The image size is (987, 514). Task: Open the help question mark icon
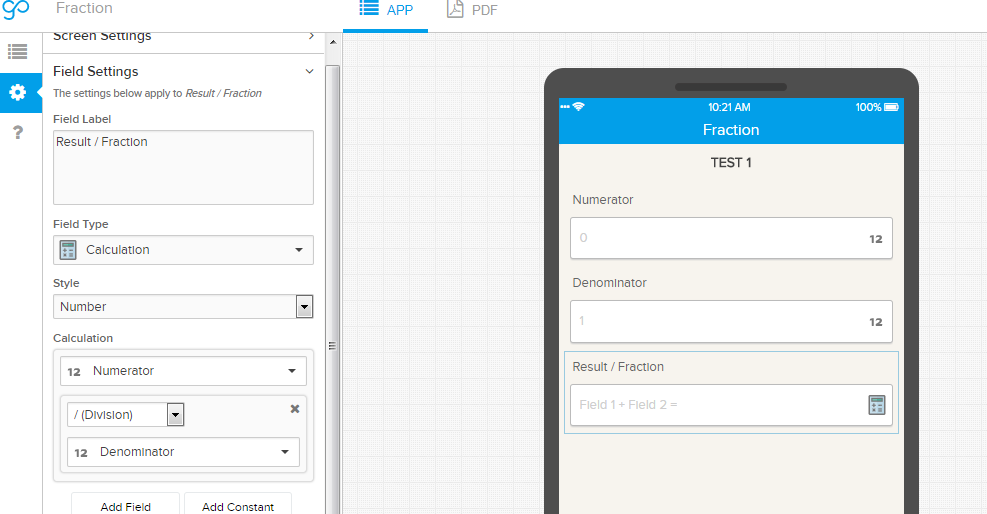click(17, 133)
